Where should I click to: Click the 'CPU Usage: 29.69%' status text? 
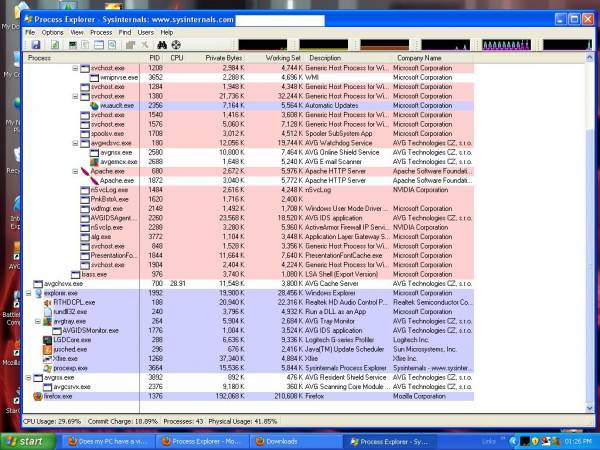pyautogui.click(x=52, y=421)
